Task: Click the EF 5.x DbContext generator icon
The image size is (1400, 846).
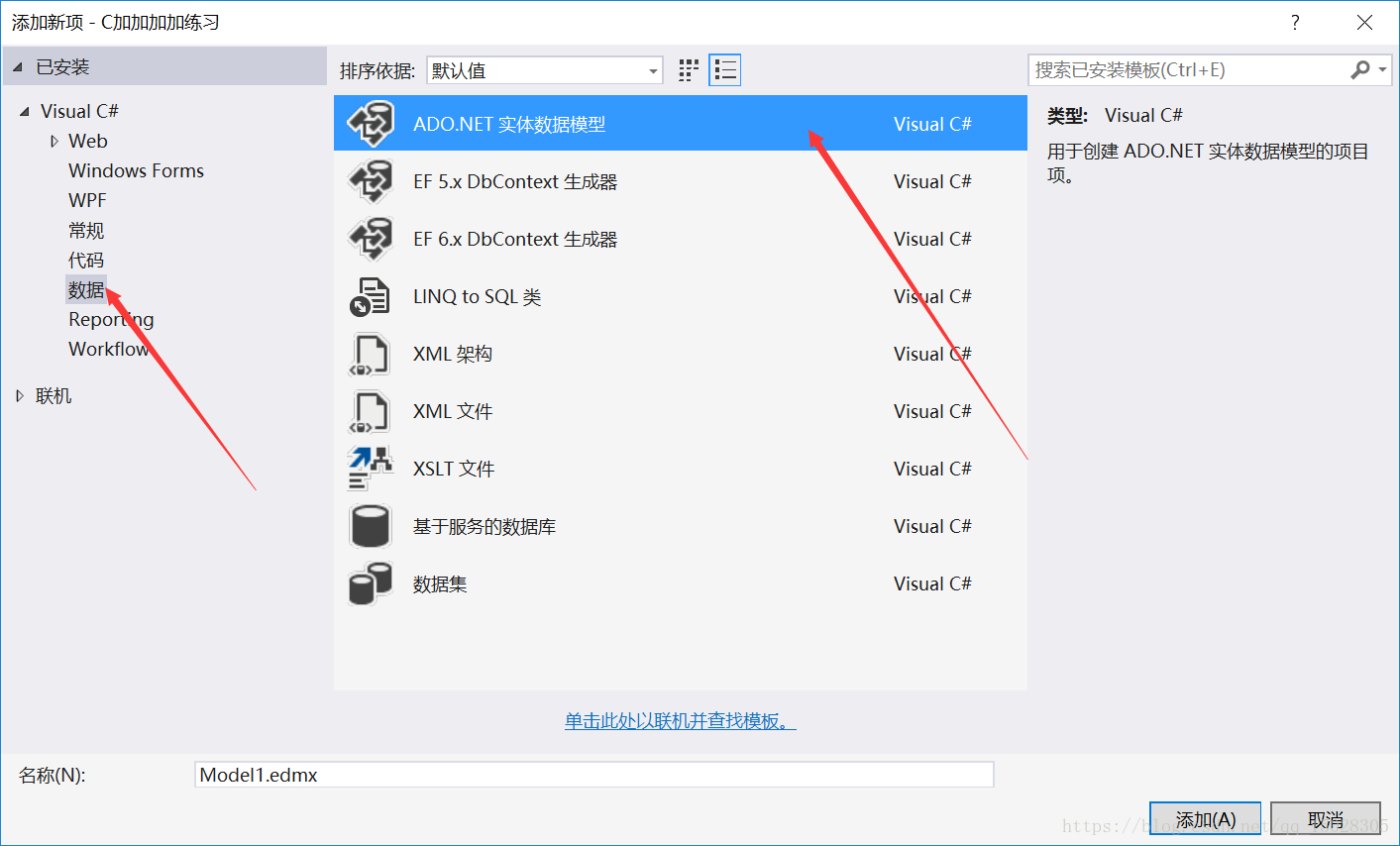Action: point(371,181)
